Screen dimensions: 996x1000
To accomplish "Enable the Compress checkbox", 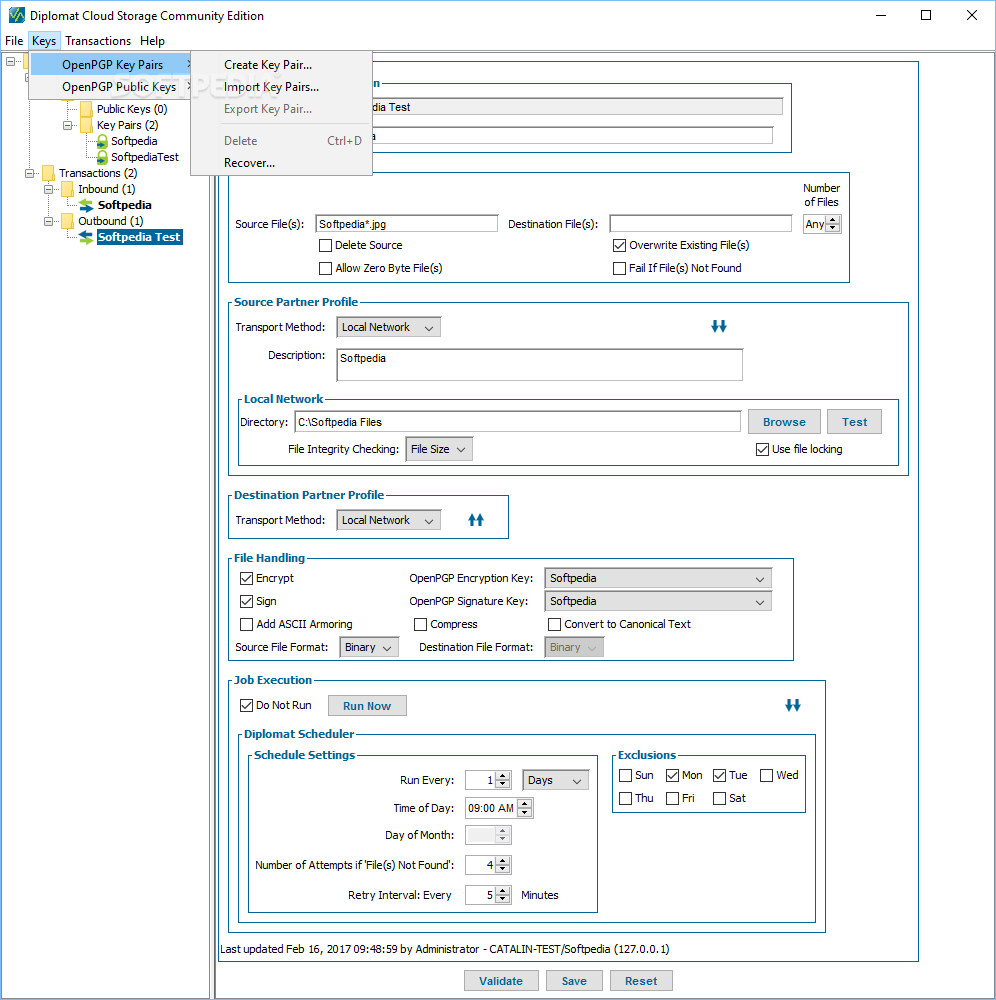I will [x=420, y=624].
